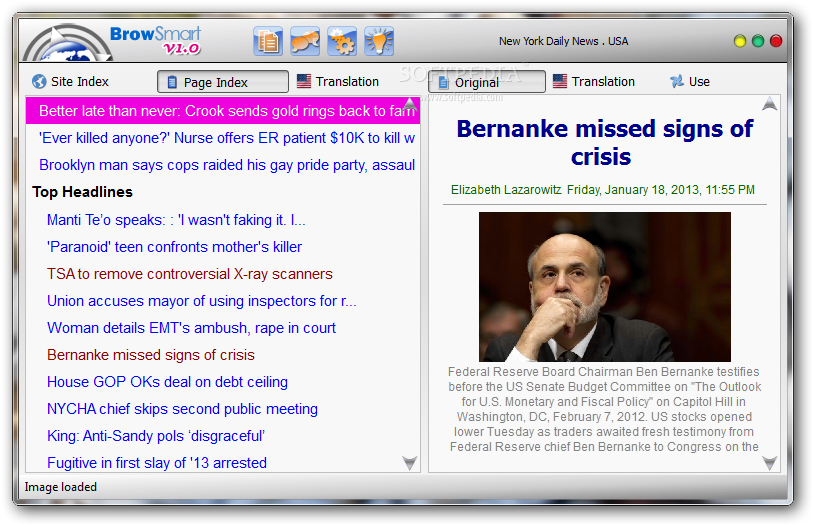Click the lightbulb tips toolbar icon
Viewport: 814px width, 526px height.
[379, 41]
